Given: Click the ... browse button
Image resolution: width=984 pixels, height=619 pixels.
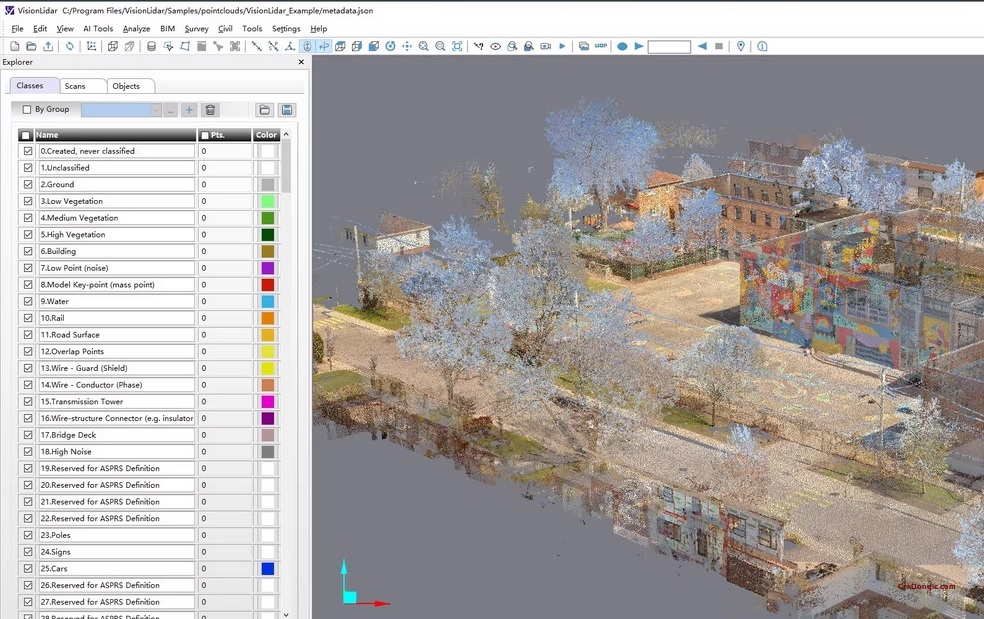Looking at the screenshot, I should pos(170,110).
